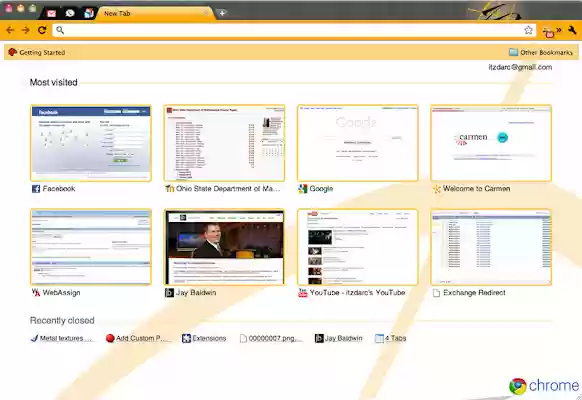The image size is (582, 400).
Task: Click the red icon beside Add Custom P...
Action: pos(110,338)
